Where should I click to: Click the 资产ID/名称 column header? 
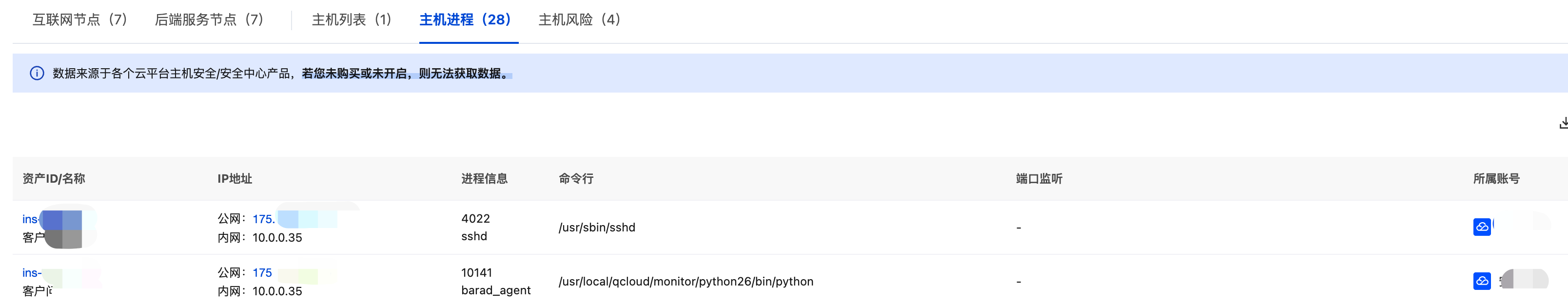[54, 178]
